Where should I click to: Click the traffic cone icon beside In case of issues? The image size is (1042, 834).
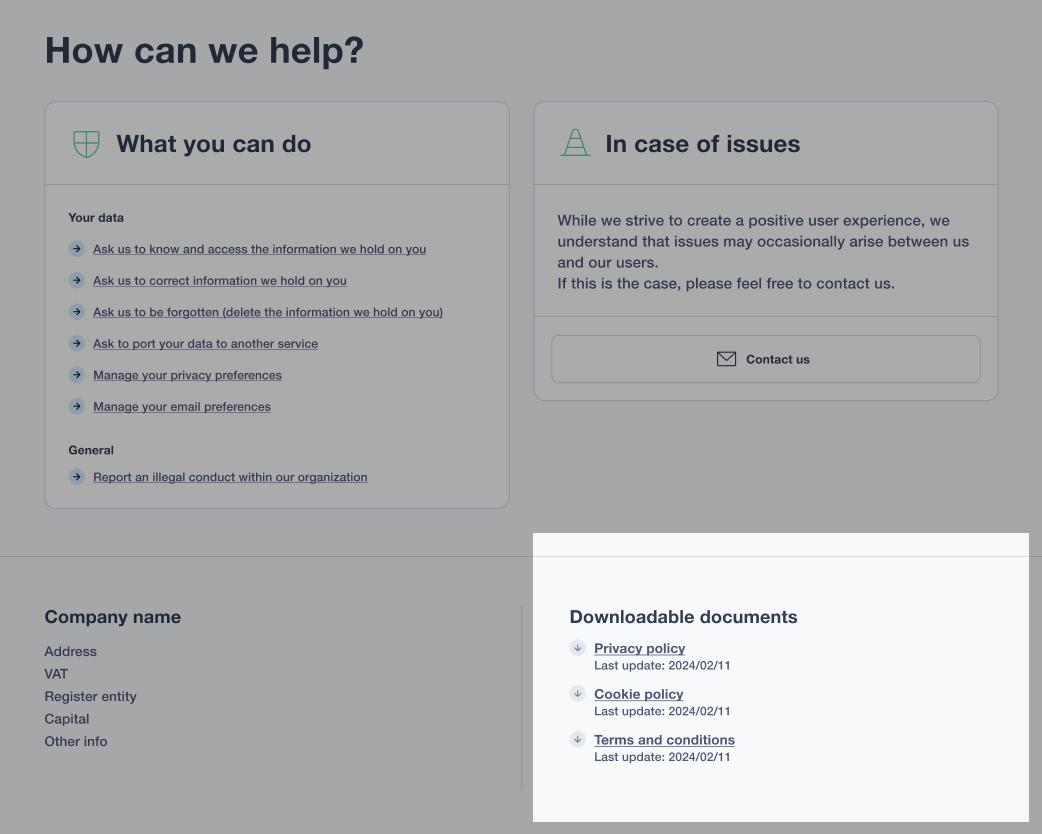pos(575,143)
